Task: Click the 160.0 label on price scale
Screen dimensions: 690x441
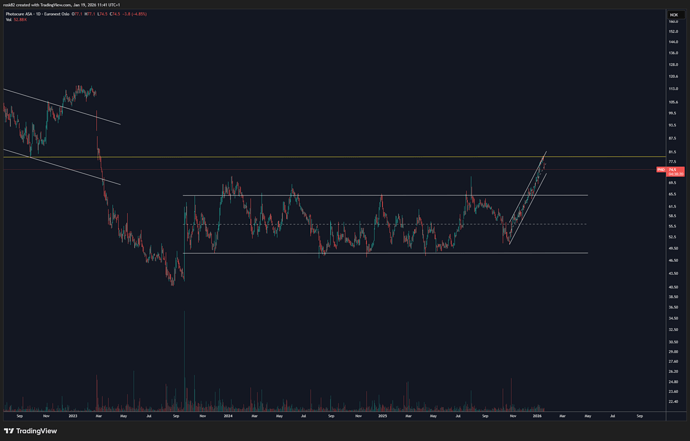Action: [x=672, y=22]
